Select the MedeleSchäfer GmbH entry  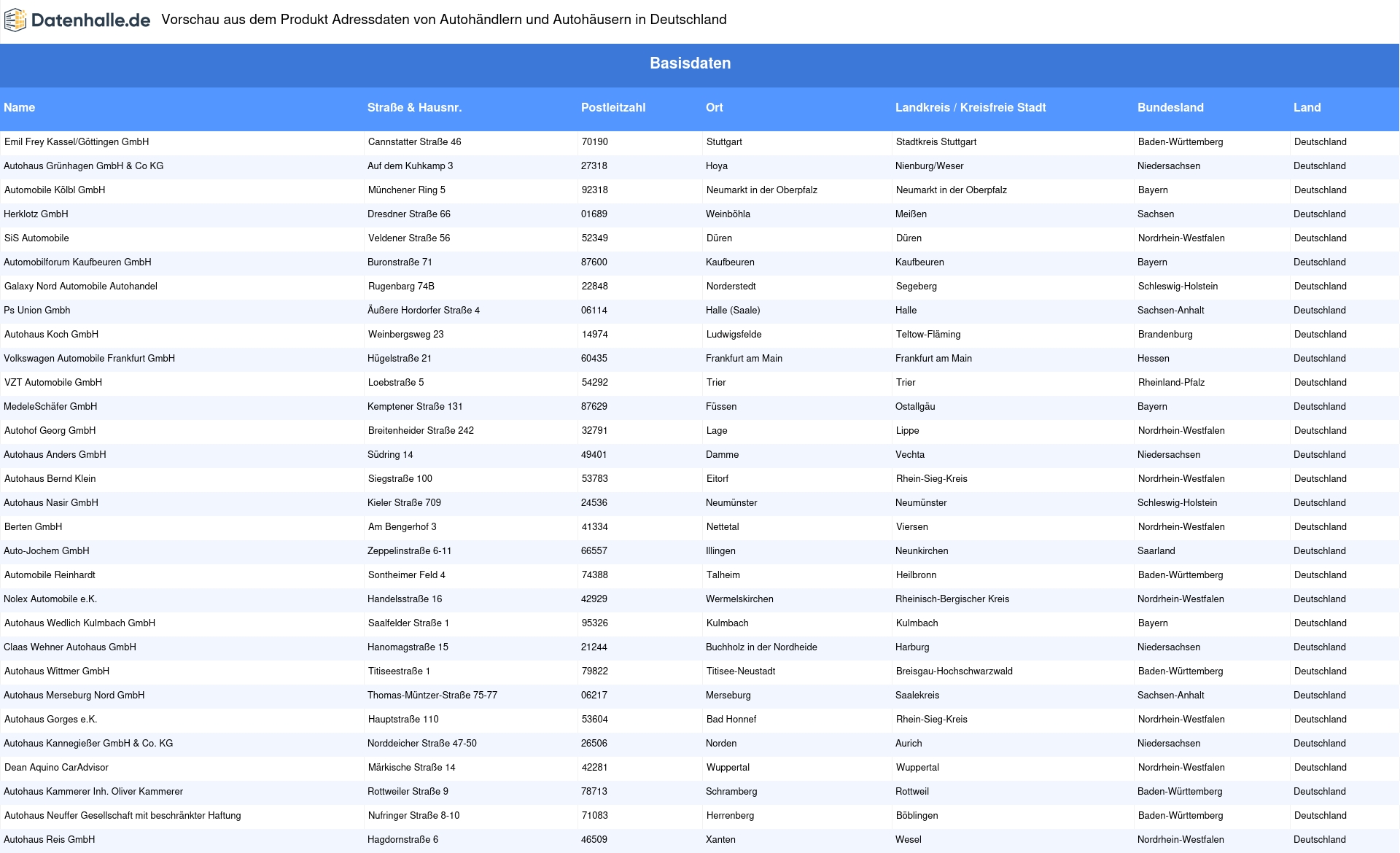point(50,407)
